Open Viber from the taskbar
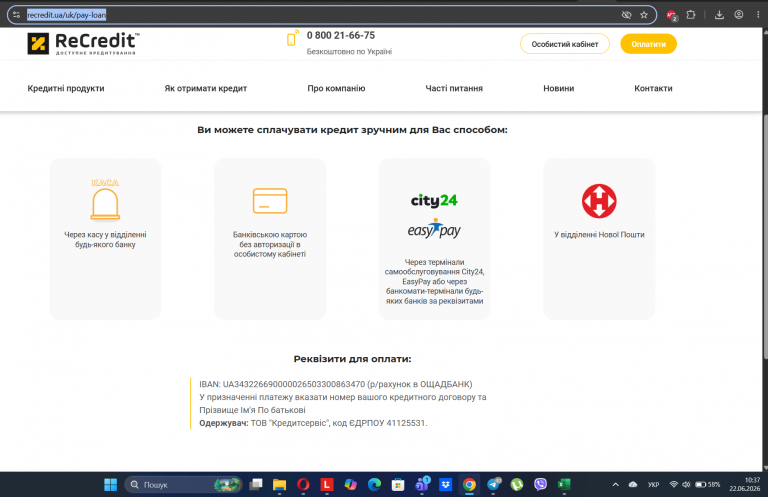Viewport: 768px width, 497px height. click(x=540, y=484)
